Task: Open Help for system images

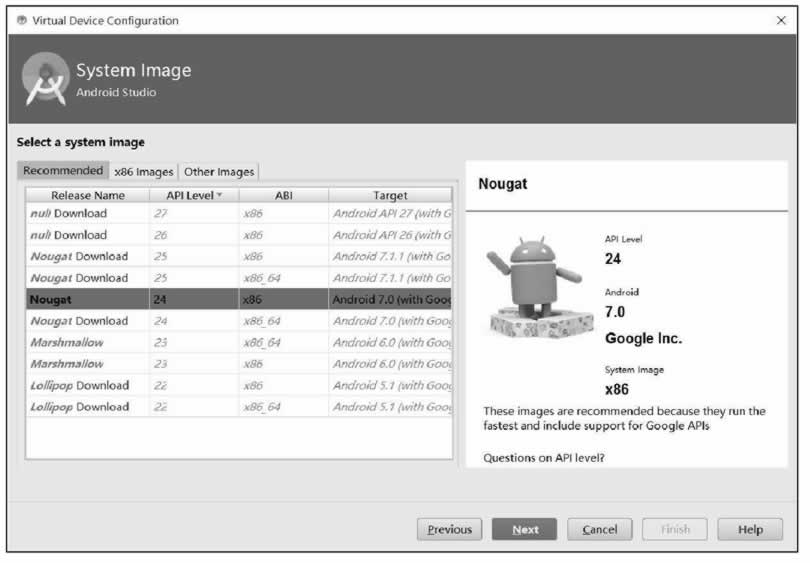Action: point(748,530)
